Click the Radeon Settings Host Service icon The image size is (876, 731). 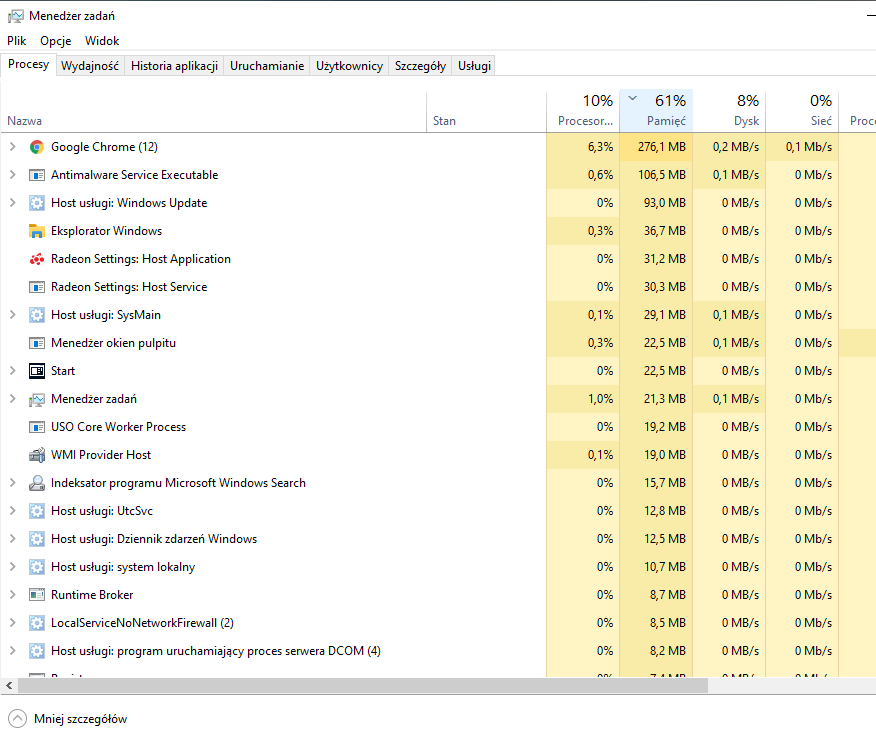tap(37, 287)
